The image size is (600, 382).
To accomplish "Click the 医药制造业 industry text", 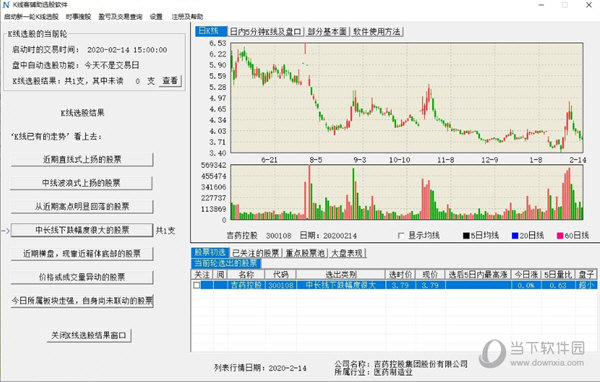I will [x=393, y=372].
